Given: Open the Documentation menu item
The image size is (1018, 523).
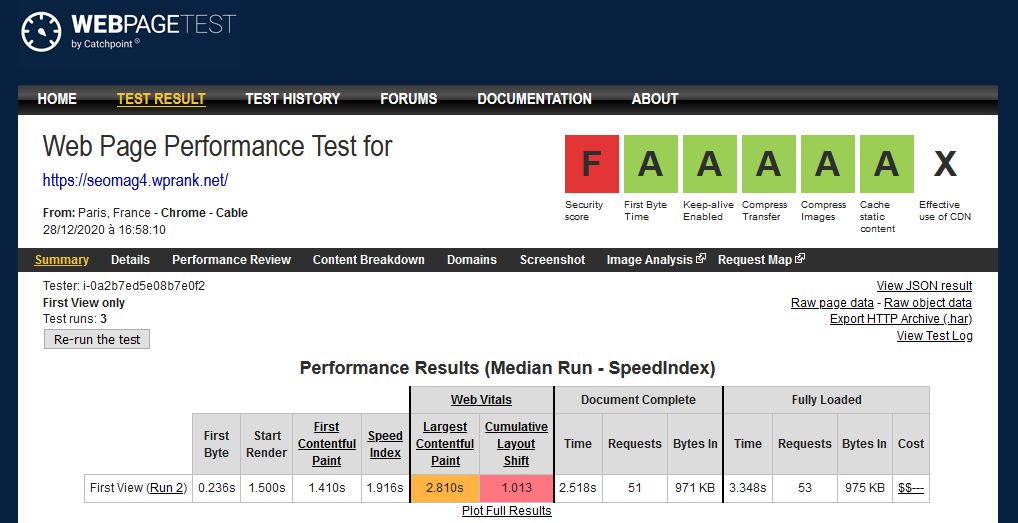Looking at the screenshot, I should point(534,99).
